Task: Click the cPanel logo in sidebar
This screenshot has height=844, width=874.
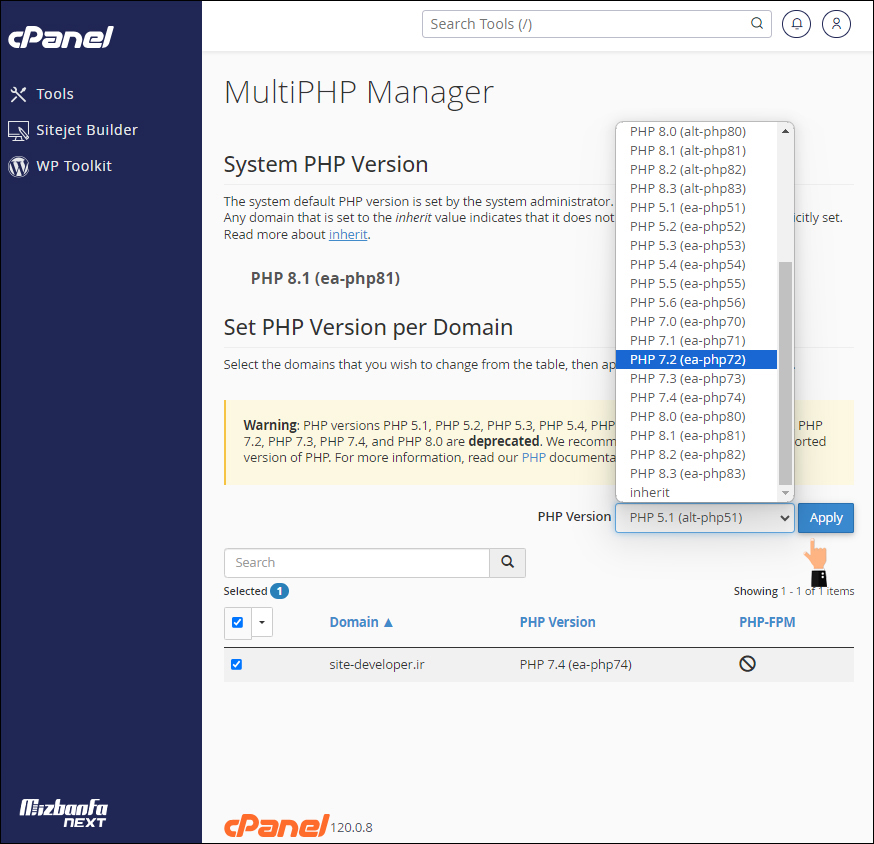Action: [60, 37]
